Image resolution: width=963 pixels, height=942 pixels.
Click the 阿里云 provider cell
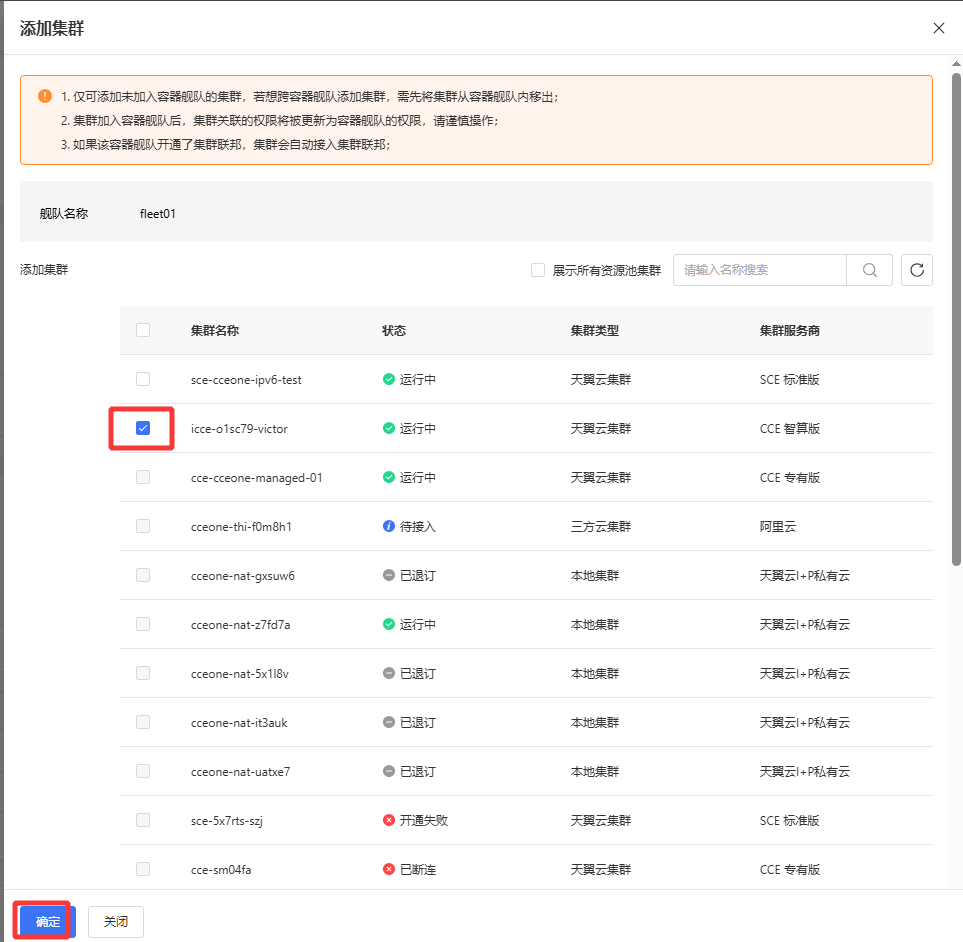coord(778,526)
